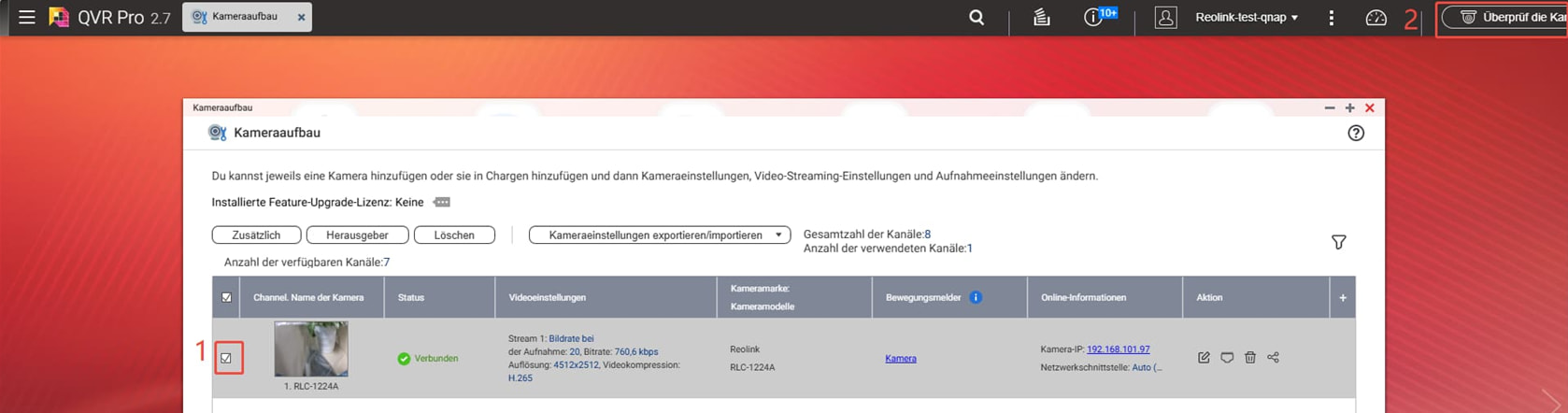Click green connected status checkmark icon
This screenshot has height=413, width=1568.
404,358
